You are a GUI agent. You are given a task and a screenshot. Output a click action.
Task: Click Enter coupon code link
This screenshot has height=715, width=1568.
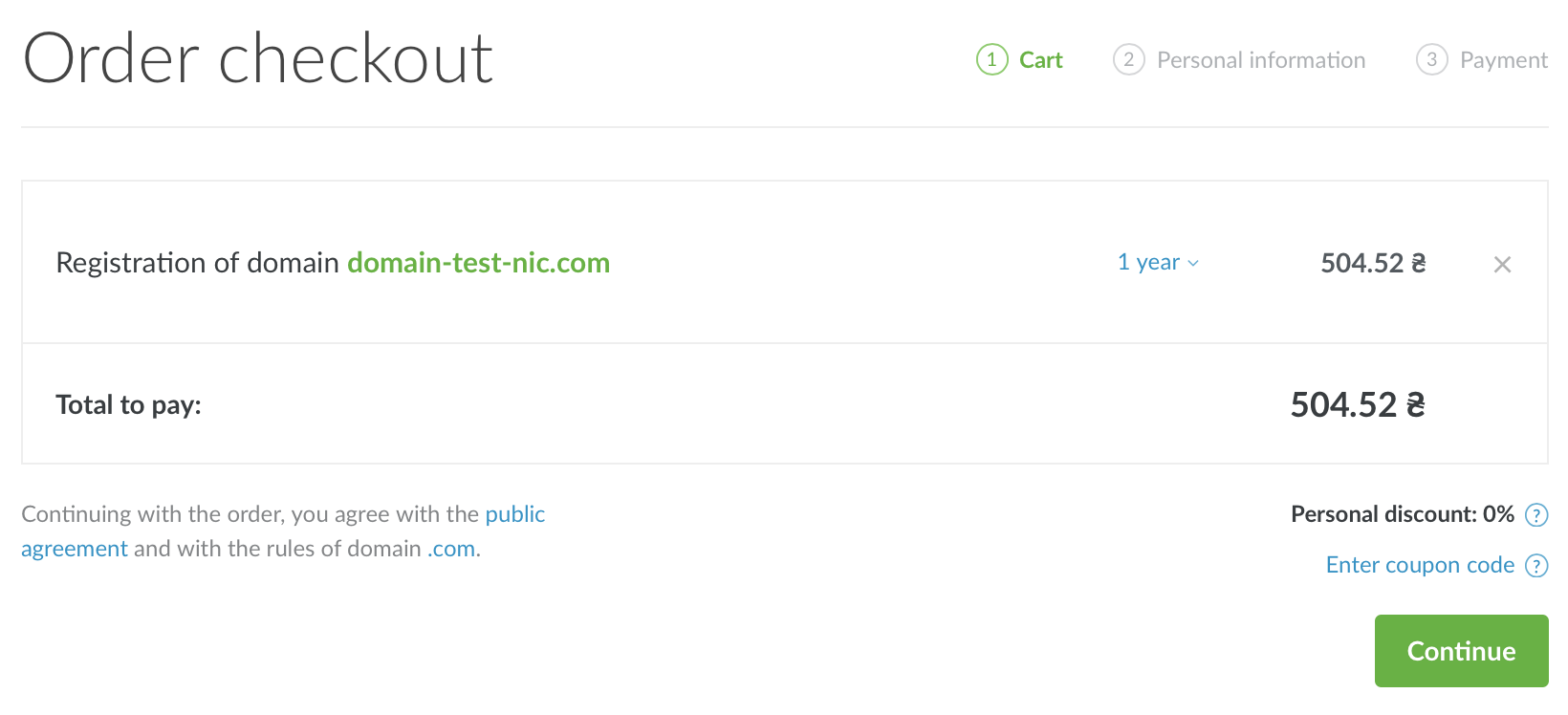coord(1420,565)
